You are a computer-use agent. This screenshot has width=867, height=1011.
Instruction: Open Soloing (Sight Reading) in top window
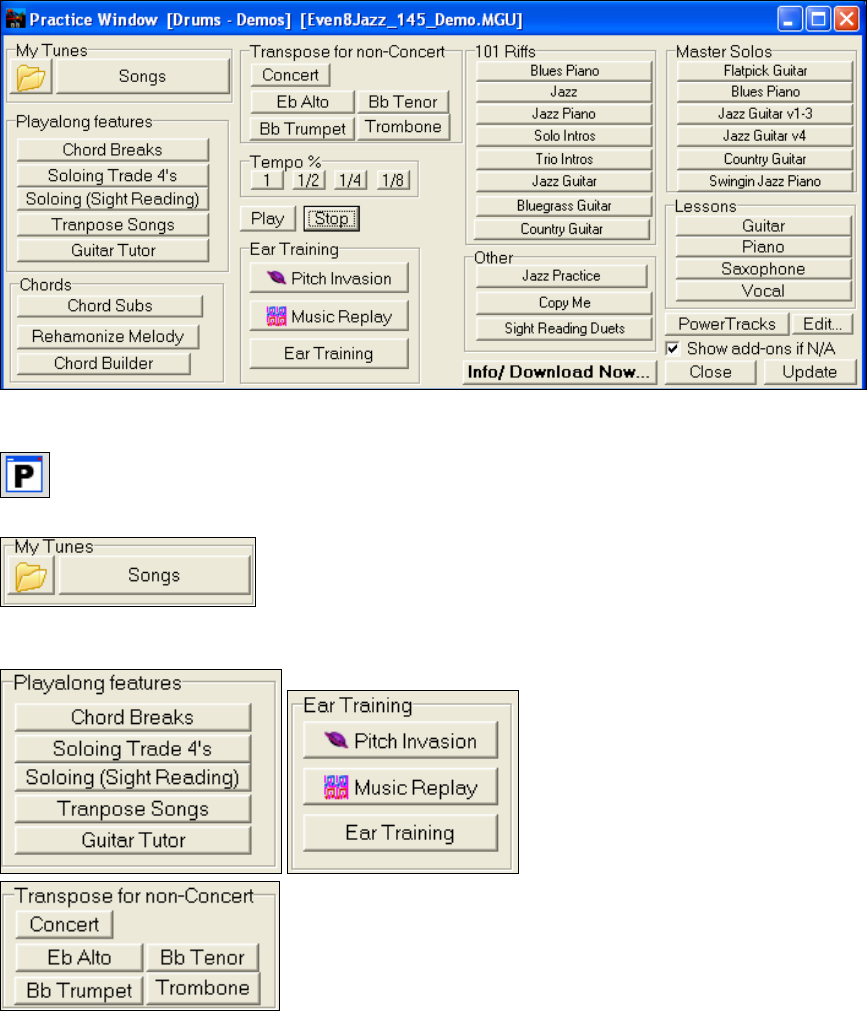tap(113, 199)
